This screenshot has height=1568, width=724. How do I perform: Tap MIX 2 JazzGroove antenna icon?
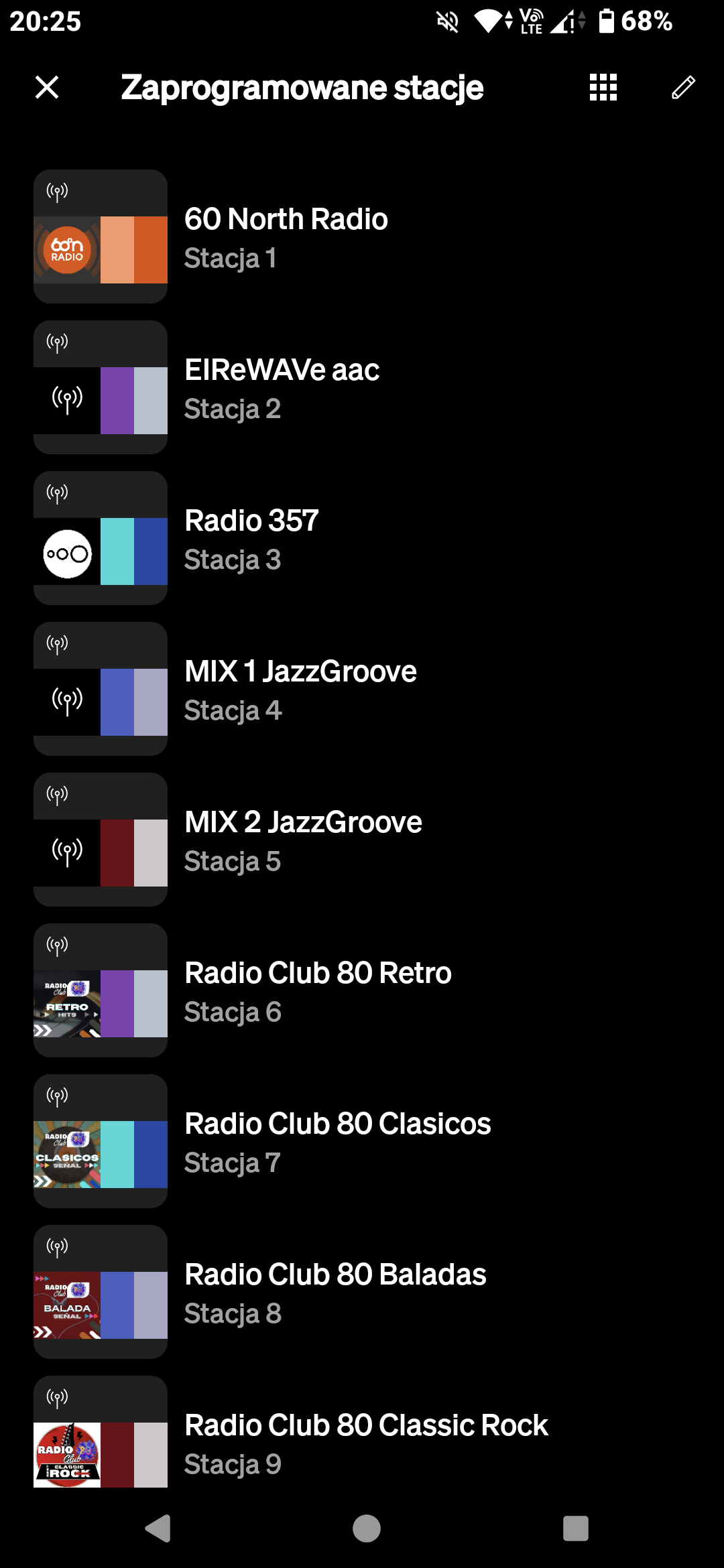coord(67,852)
